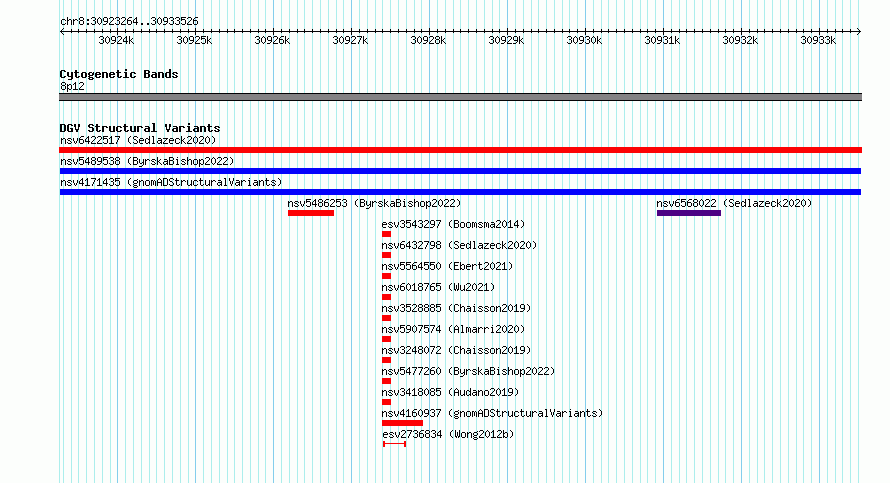This screenshot has width=890, height=483.
Task: Open nsv4160937 (gnomADStructuralVariants) label
Action: tap(492, 413)
